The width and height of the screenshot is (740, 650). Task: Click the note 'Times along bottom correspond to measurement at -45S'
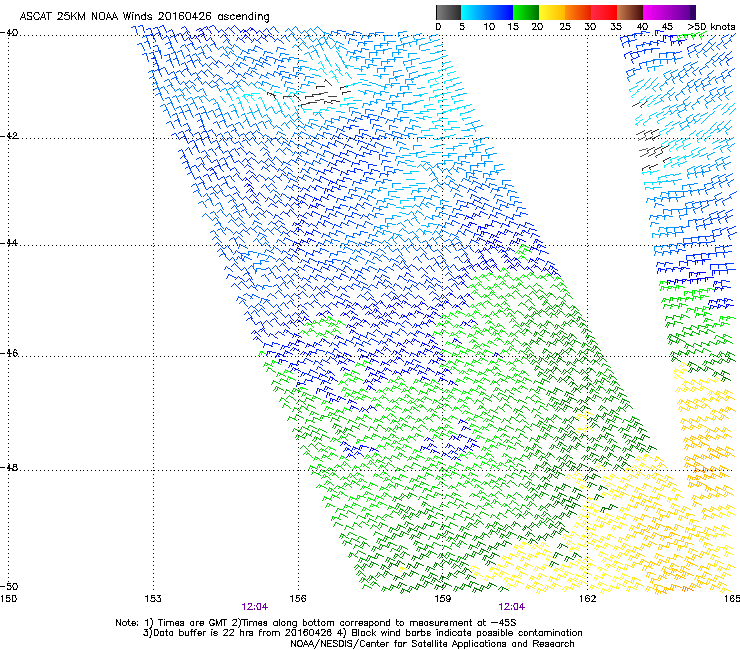pyautogui.click(x=379, y=623)
